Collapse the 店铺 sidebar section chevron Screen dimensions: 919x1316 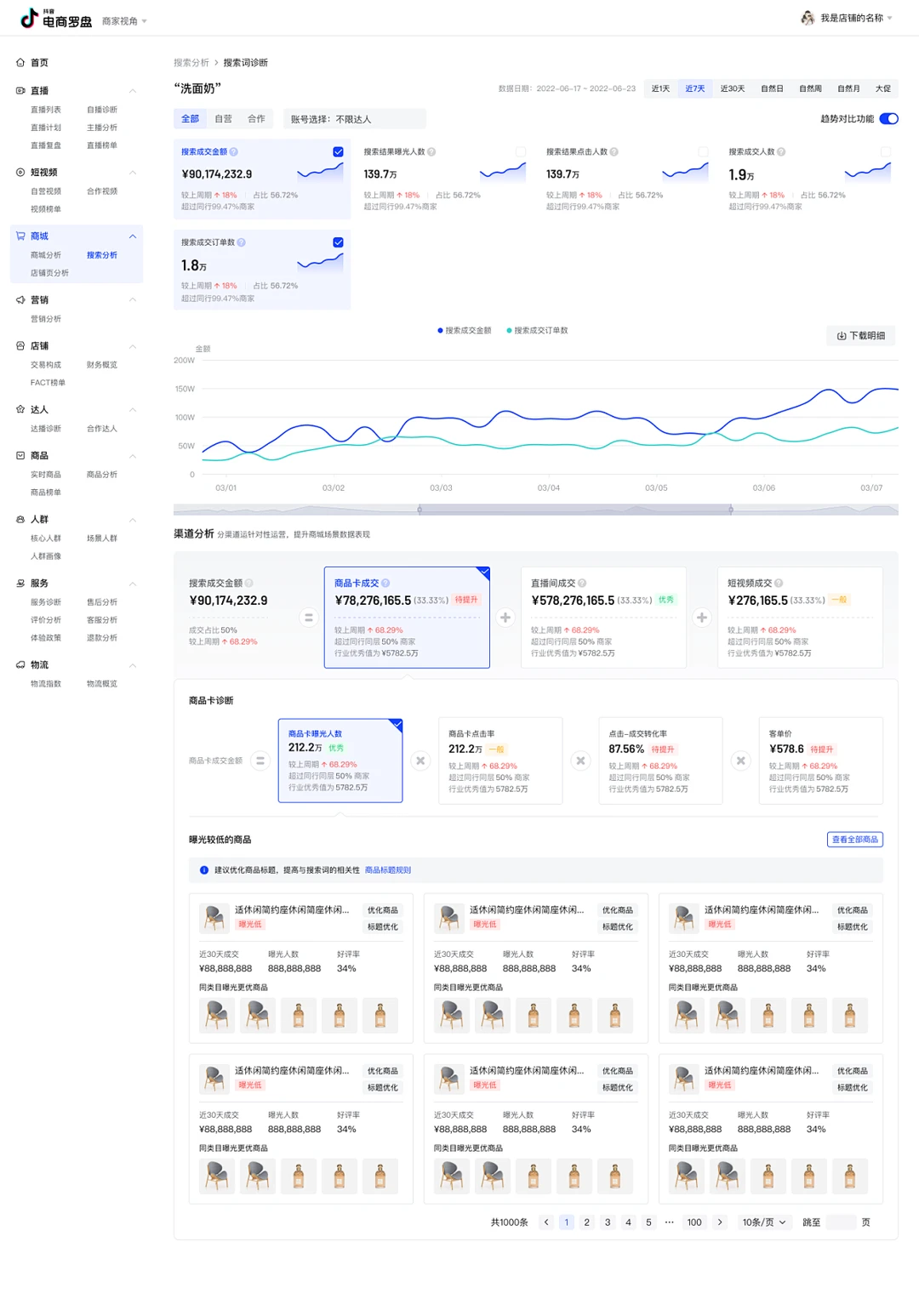(x=133, y=346)
